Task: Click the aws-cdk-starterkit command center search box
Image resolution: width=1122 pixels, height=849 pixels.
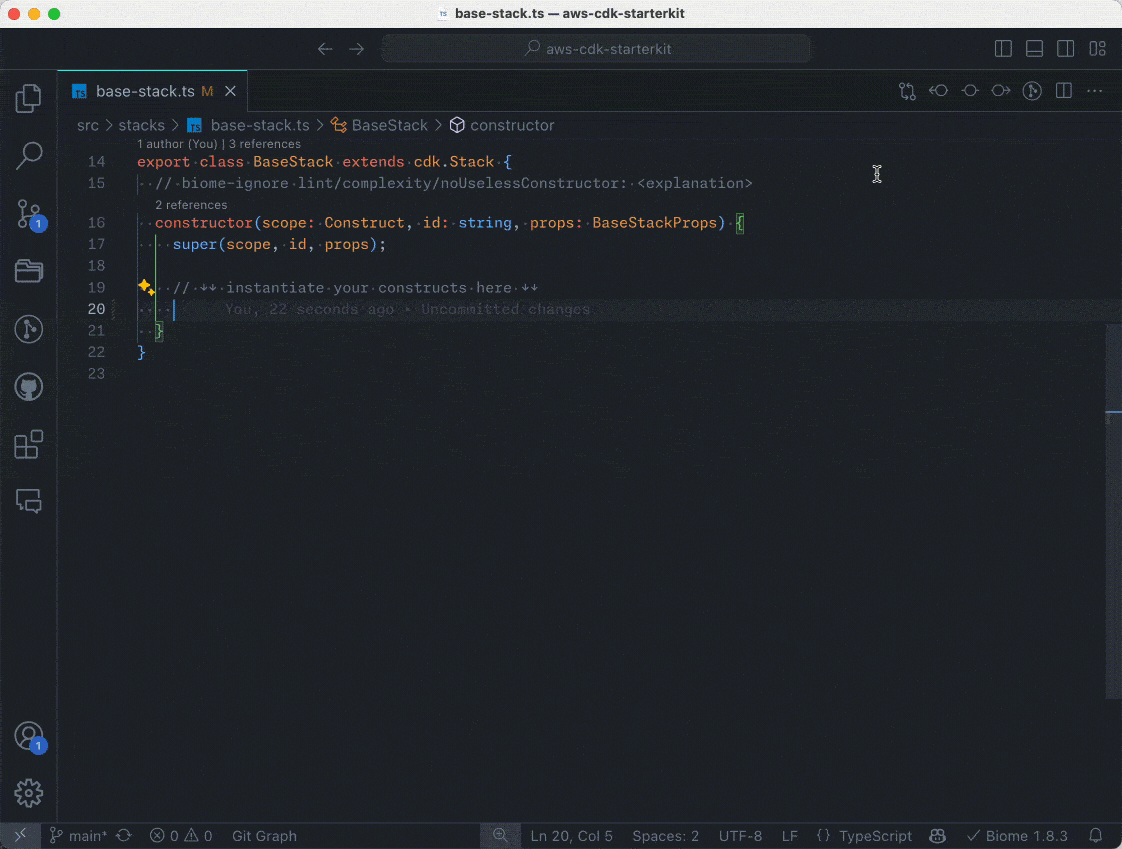Action: 596,49
